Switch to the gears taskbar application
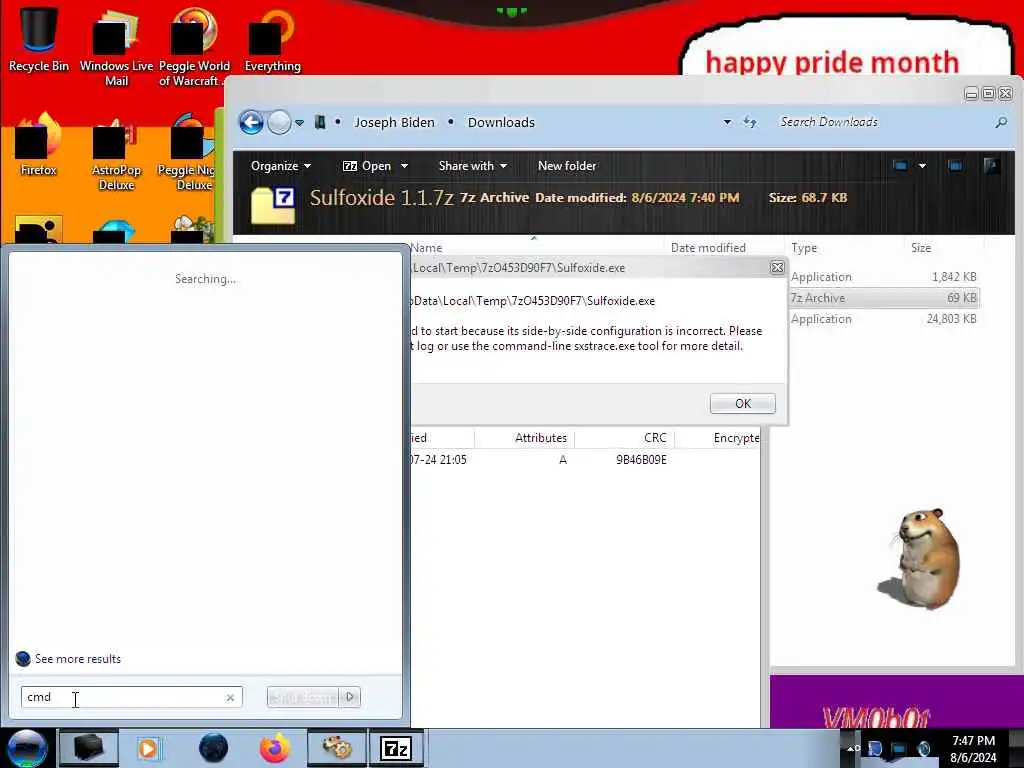The image size is (1024, 768). pyautogui.click(x=337, y=748)
